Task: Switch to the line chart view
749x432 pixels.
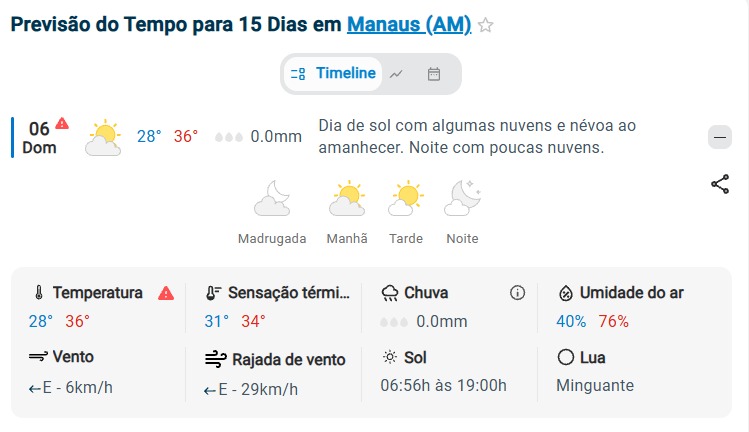Action: click(396, 74)
